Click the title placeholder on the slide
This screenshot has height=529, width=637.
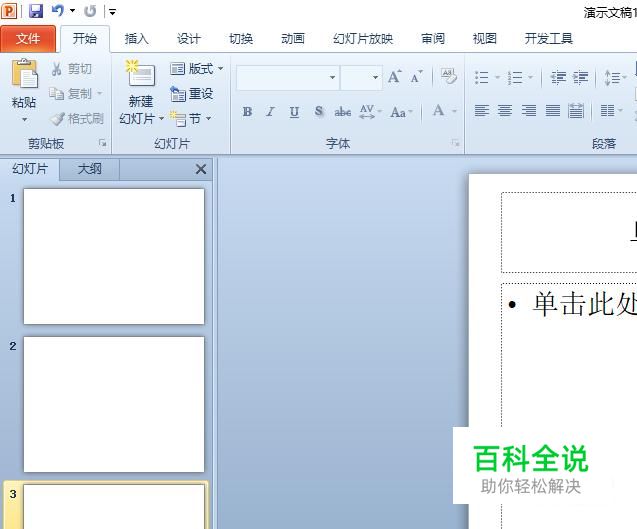tap(569, 232)
